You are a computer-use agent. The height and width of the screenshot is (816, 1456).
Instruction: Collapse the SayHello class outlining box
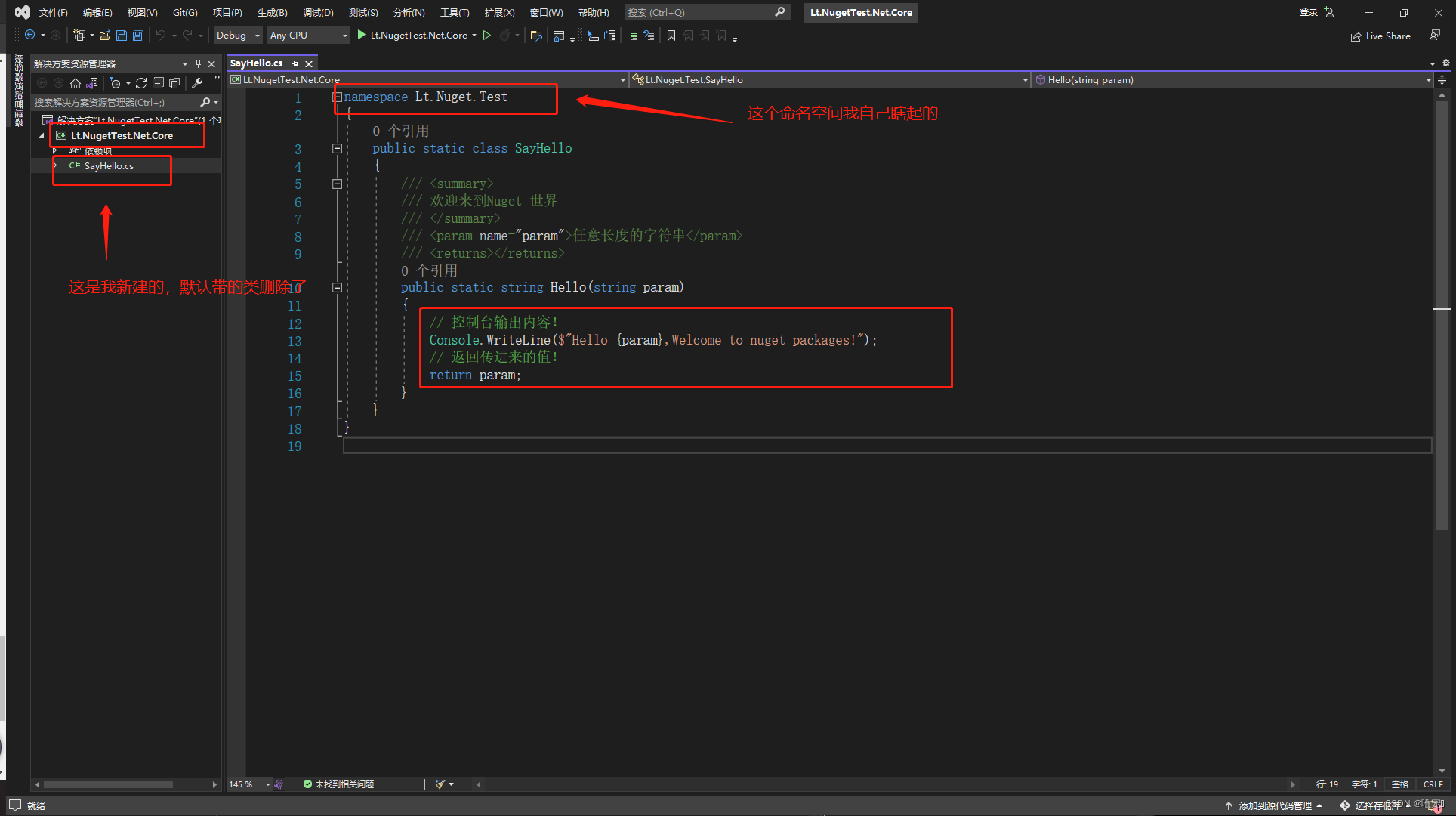tap(338, 149)
